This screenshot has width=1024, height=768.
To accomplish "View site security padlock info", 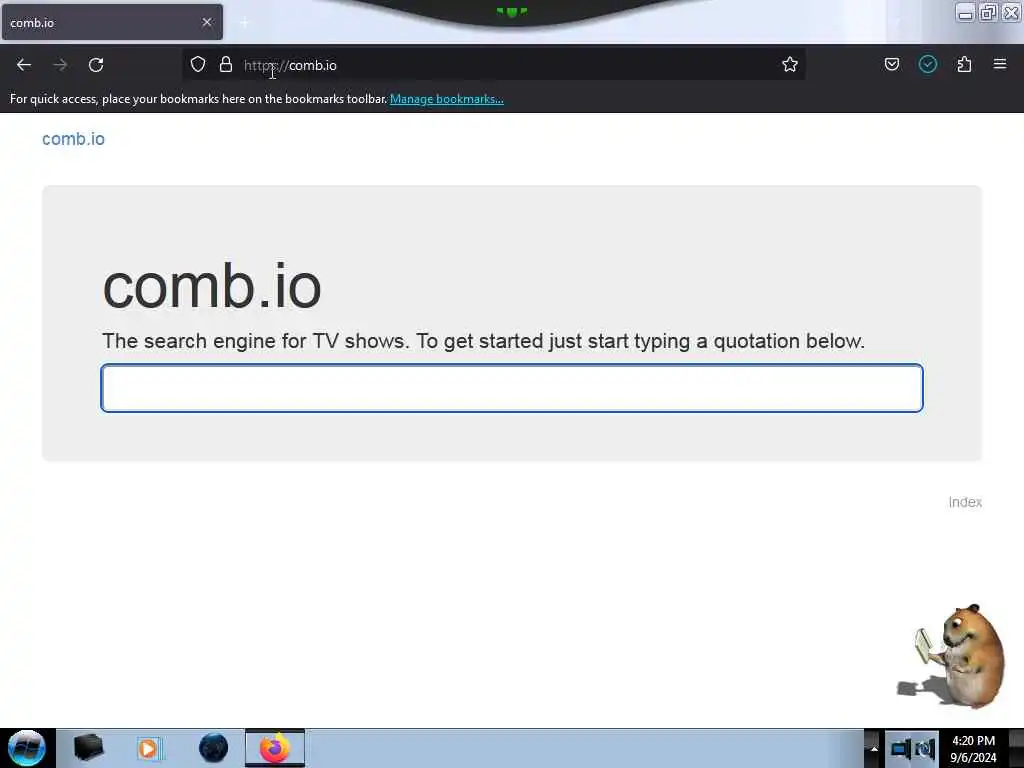I will (x=226, y=64).
